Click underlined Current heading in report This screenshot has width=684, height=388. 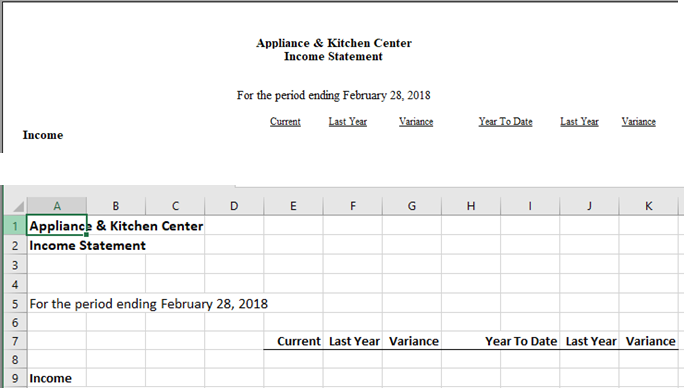pos(285,122)
